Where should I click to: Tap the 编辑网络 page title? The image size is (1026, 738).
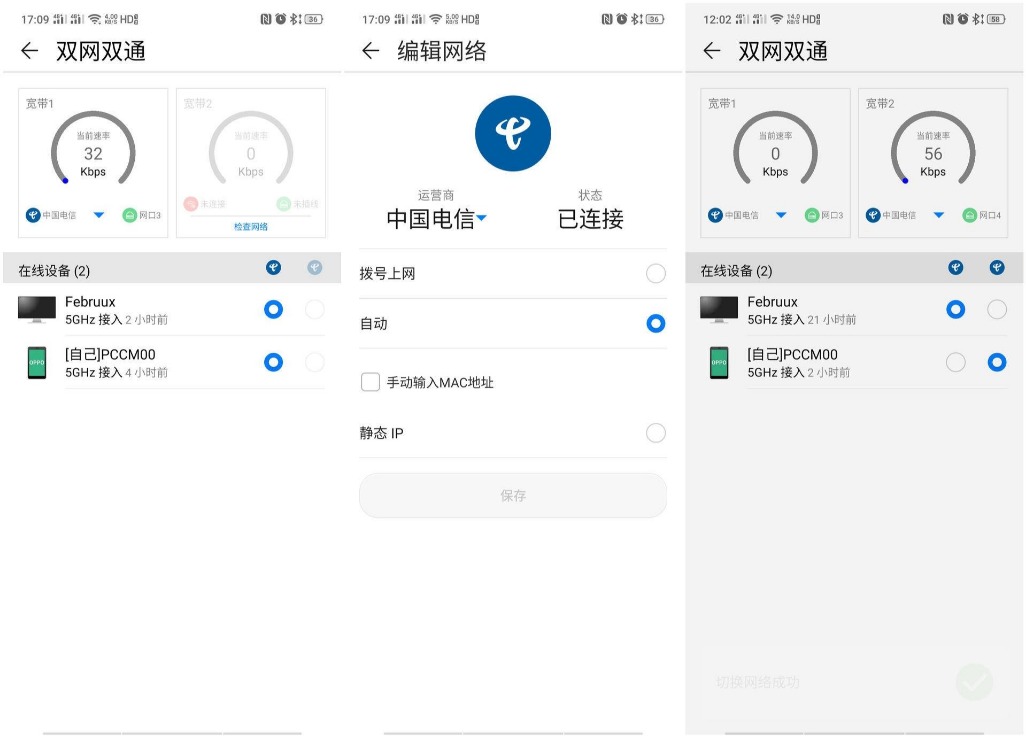pyautogui.click(x=442, y=51)
